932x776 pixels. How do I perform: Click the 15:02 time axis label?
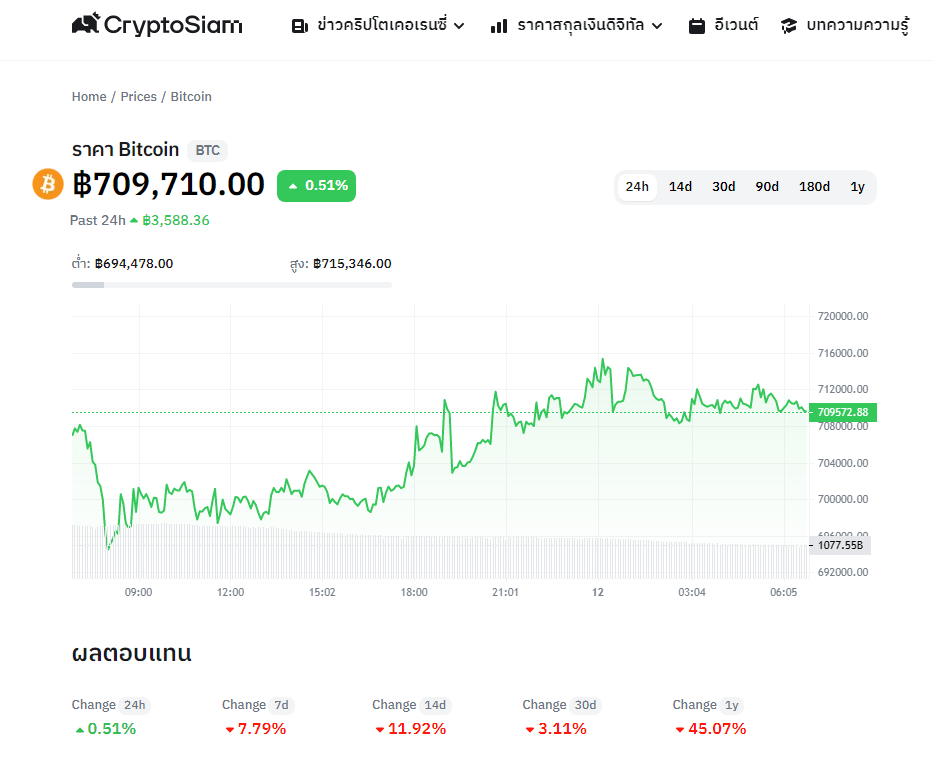[x=322, y=592]
